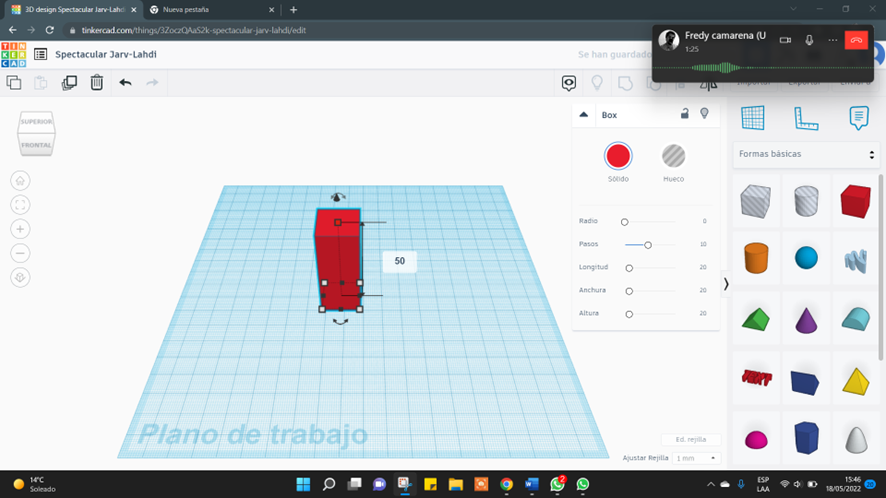The height and width of the screenshot is (498, 886).
Task: Add the red box shape
Action: (855, 201)
